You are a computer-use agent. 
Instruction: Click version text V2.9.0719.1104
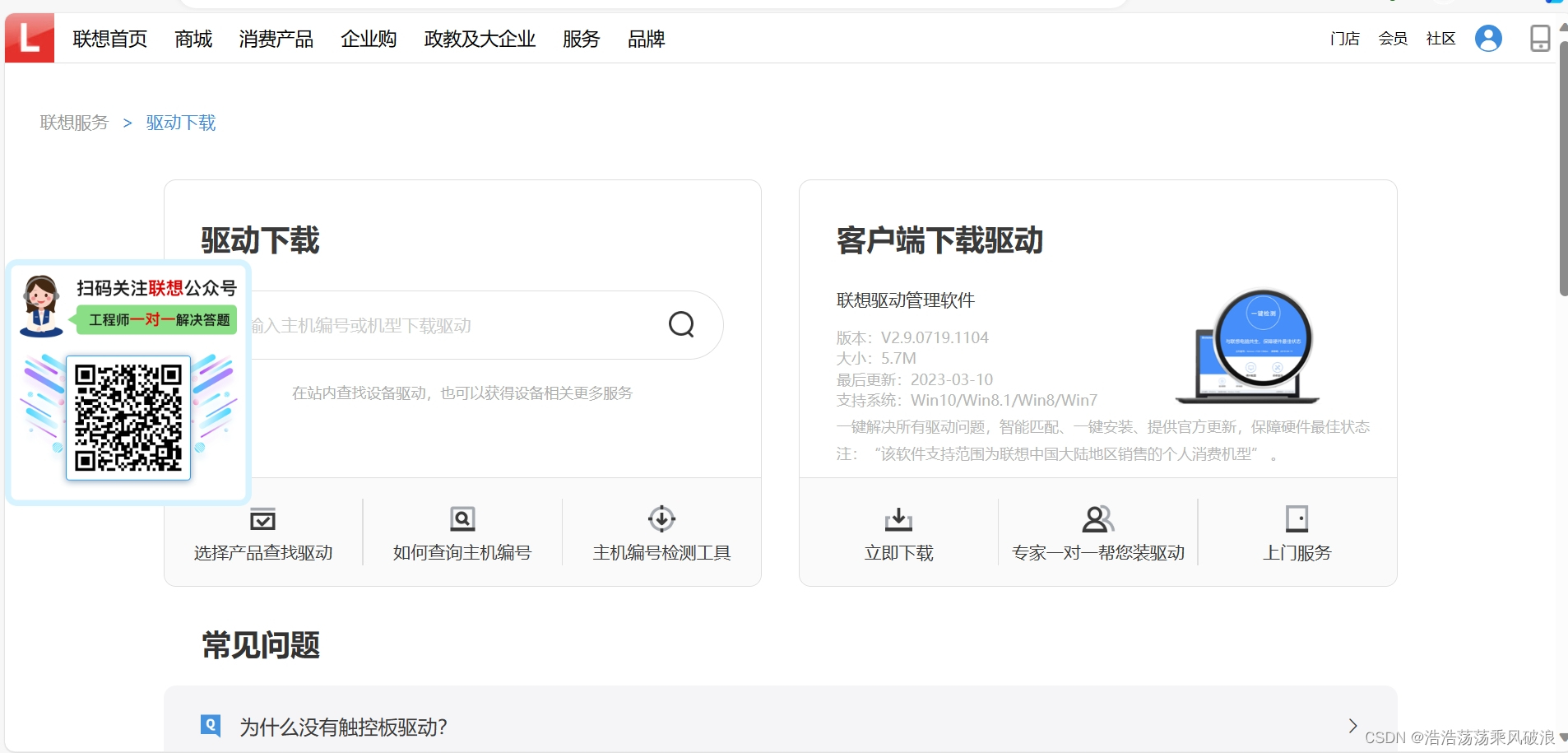[x=912, y=337]
